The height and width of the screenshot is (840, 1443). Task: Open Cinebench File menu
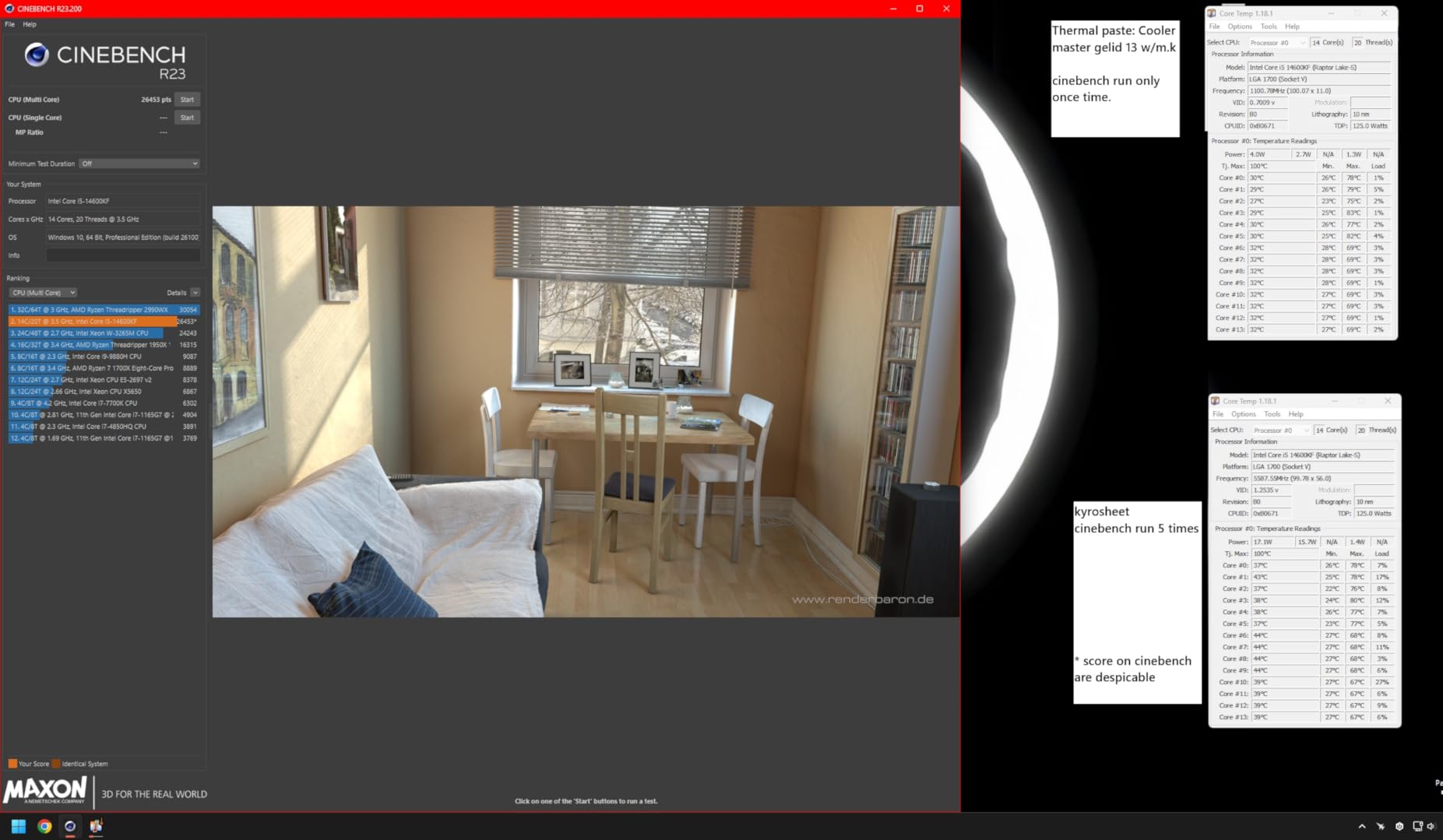[x=9, y=24]
